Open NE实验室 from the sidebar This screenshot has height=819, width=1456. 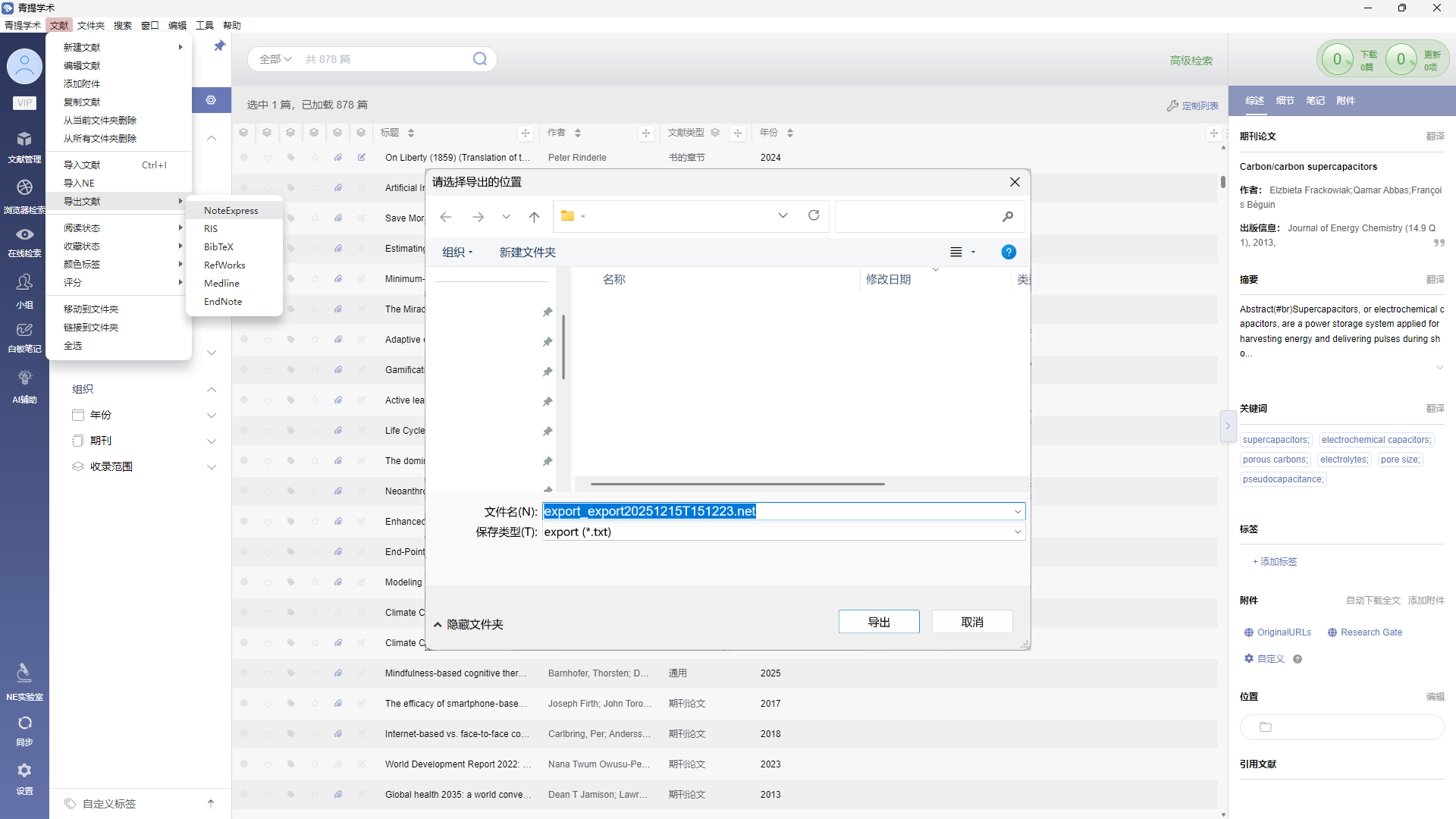click(x=24, y=673)
